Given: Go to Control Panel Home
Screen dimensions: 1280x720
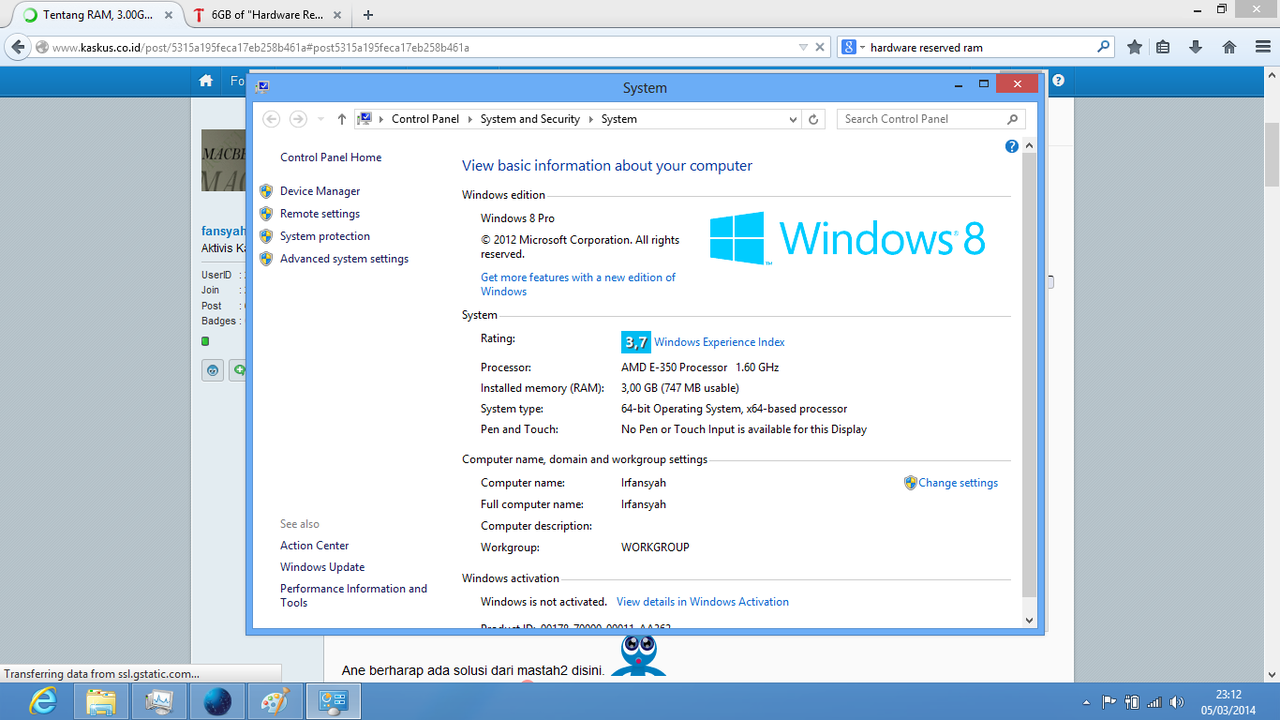Looking at the screenshot, I should (x=331, y=158).
